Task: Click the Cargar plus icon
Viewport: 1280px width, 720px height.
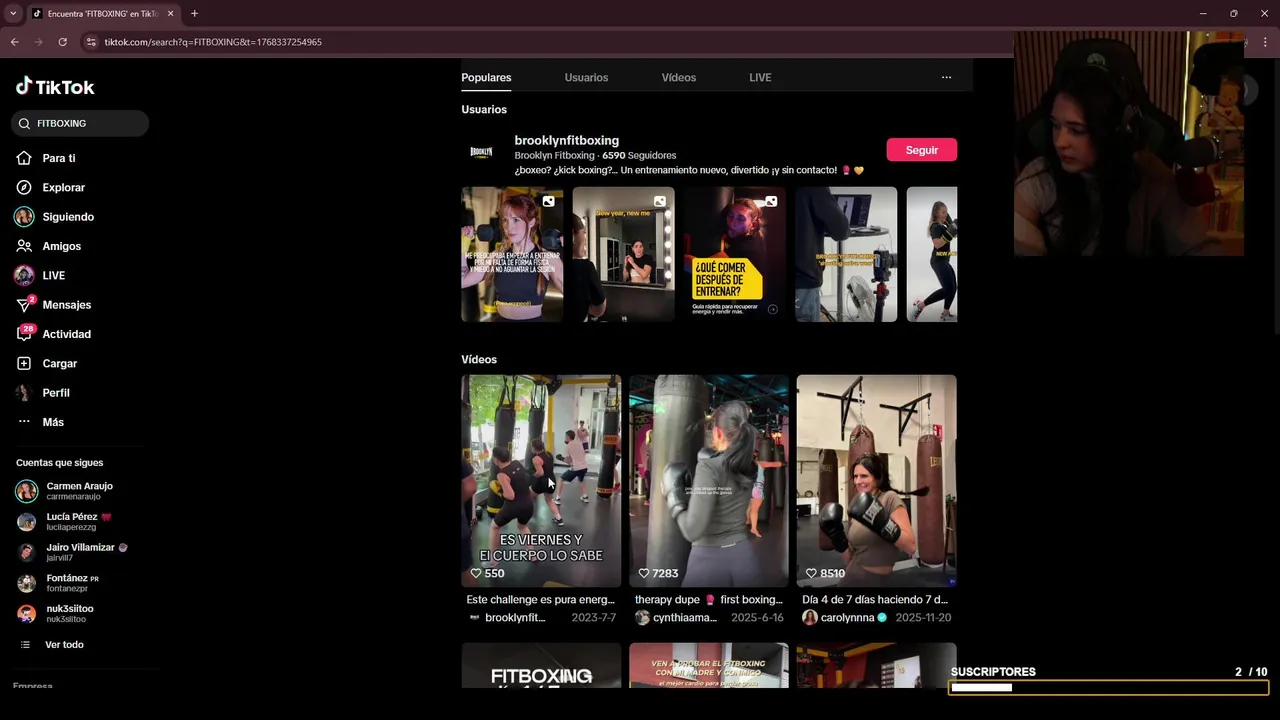Action: click(24, 363)
